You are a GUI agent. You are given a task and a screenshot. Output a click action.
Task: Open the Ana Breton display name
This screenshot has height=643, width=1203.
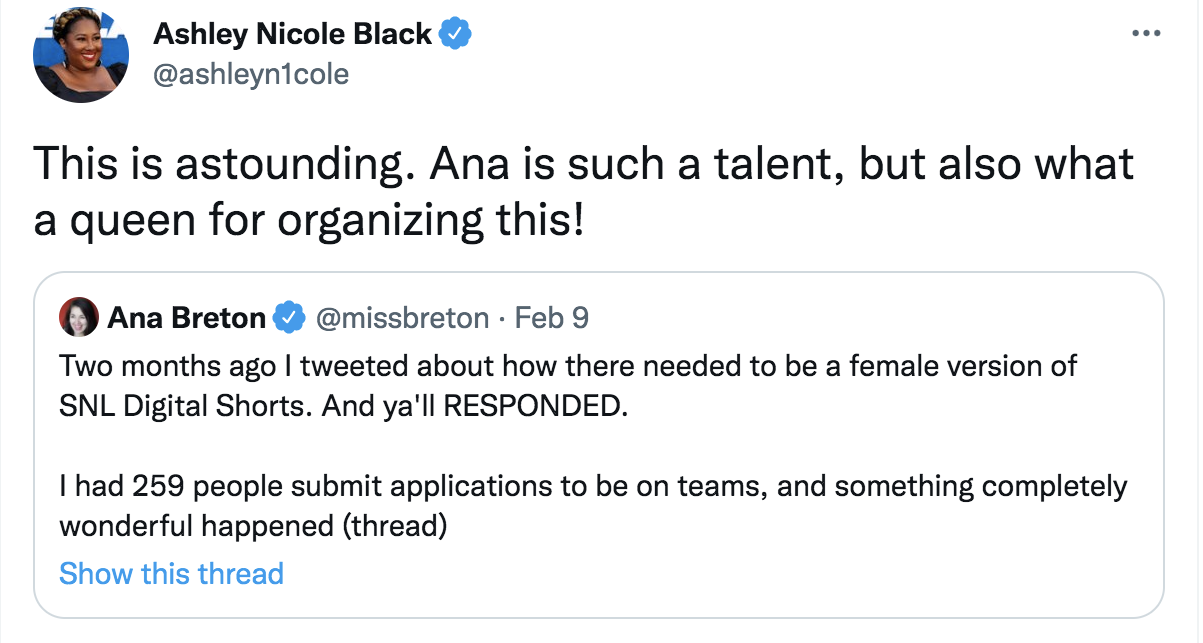coord(187,318)
